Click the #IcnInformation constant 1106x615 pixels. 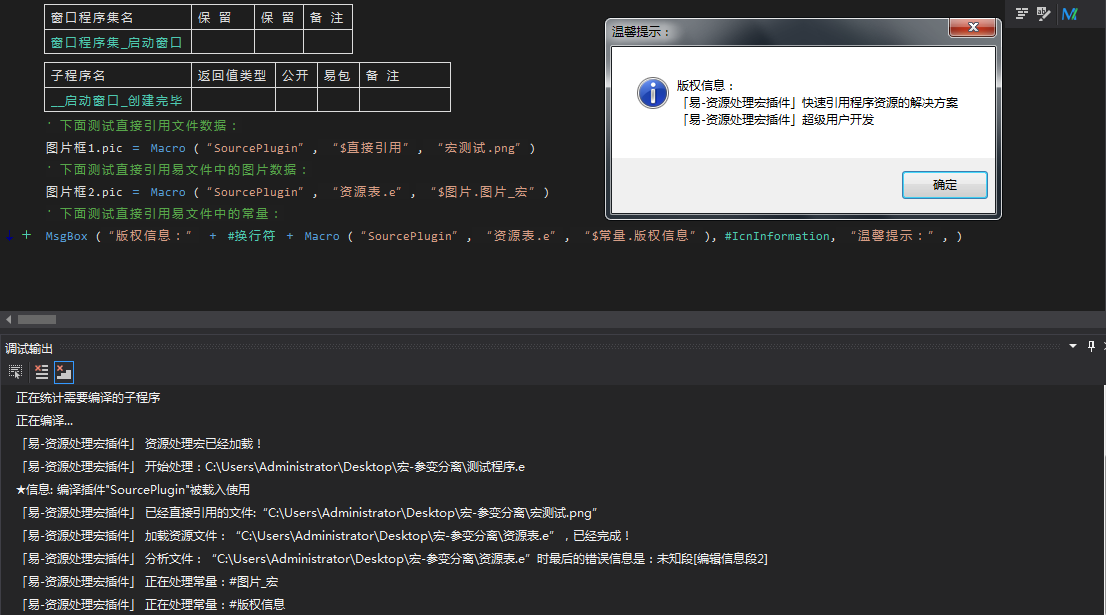coord(777,236)
